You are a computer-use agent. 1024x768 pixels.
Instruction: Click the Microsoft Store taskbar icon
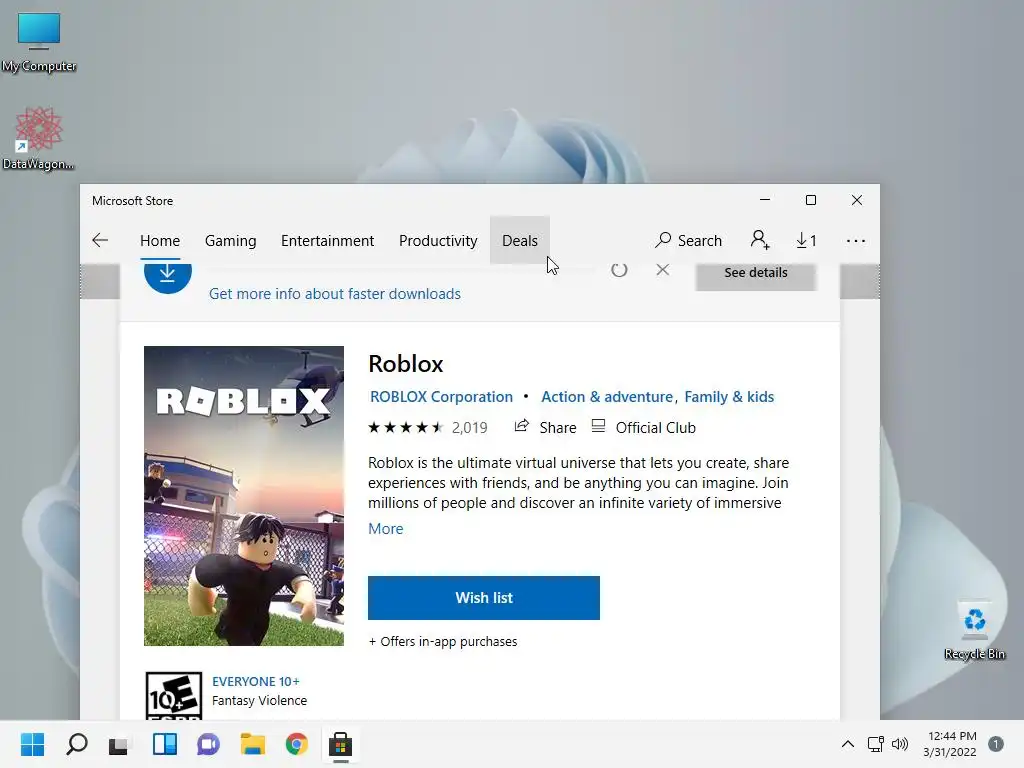(x=340, y=744)
